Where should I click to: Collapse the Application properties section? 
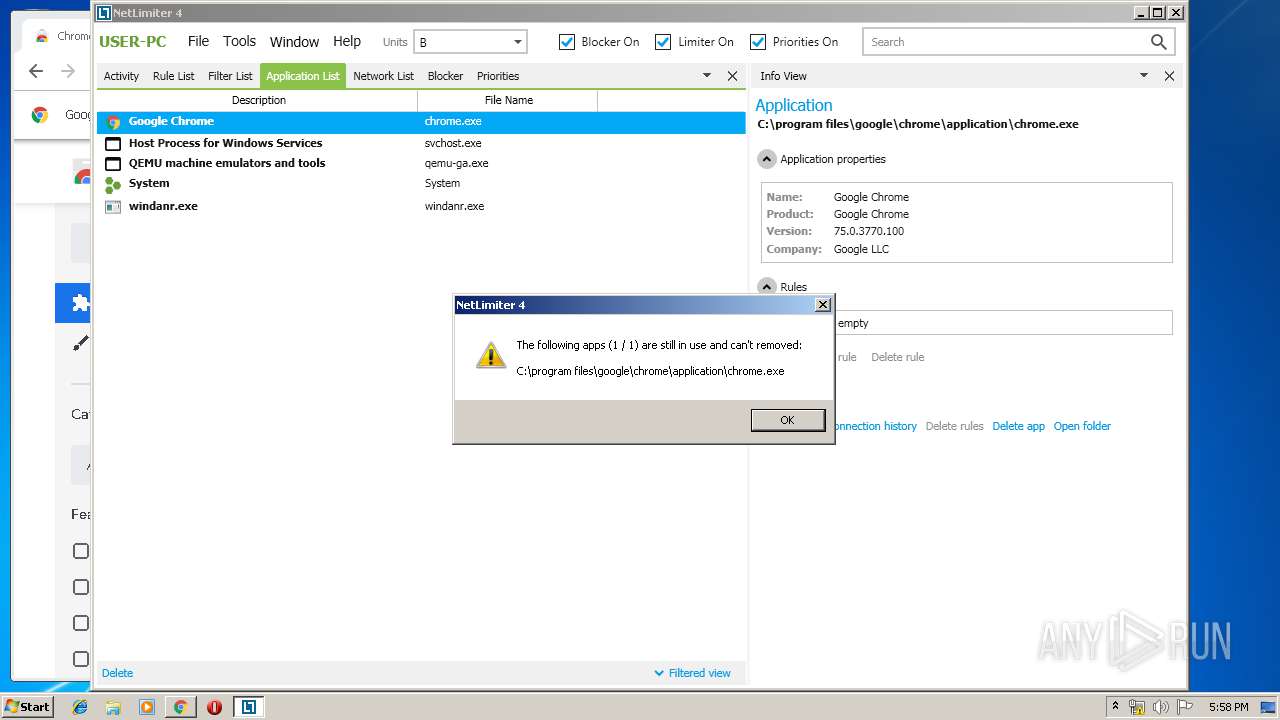coord(767,159)
